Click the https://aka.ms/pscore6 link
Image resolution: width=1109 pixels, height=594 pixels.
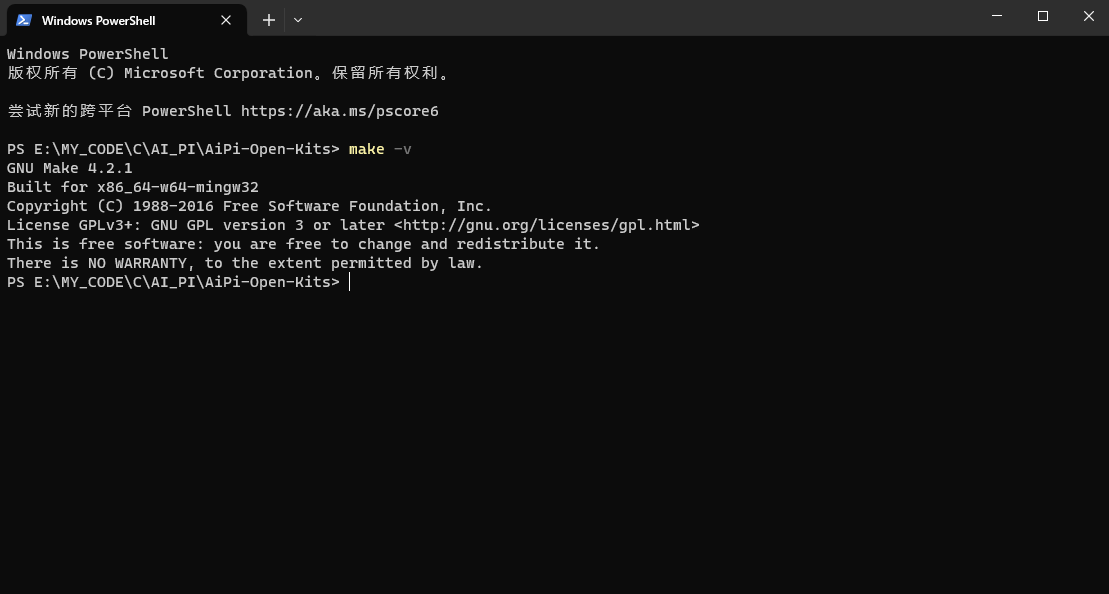pos(339,111)
